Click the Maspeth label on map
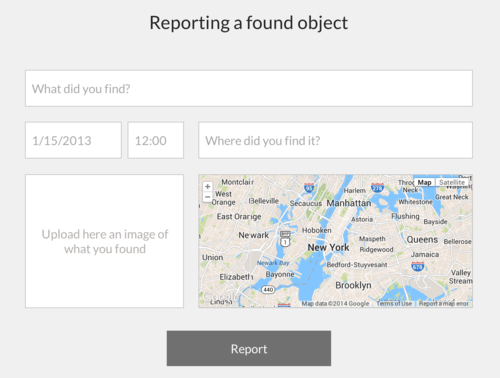Viewport: 500px width, 378px height. point(372,239)
